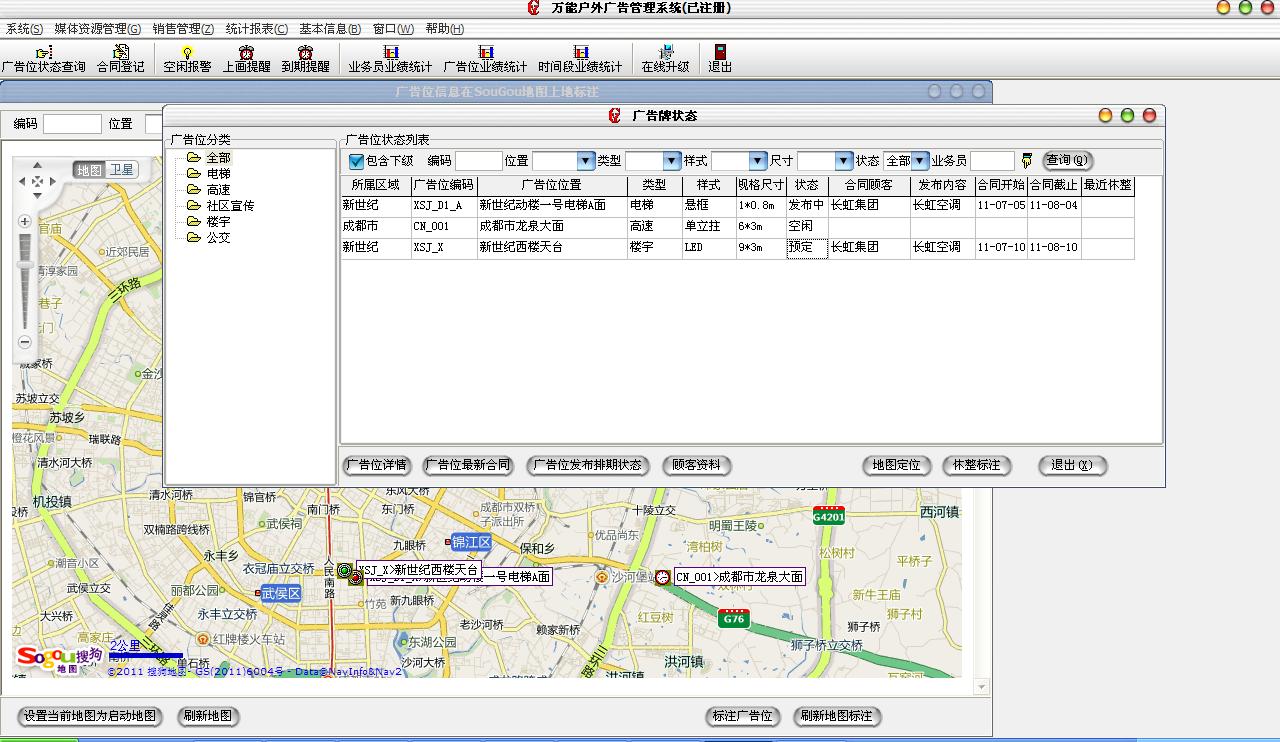Click 刷新地图标注 button

pyautogui.click(x=838, y=716)
